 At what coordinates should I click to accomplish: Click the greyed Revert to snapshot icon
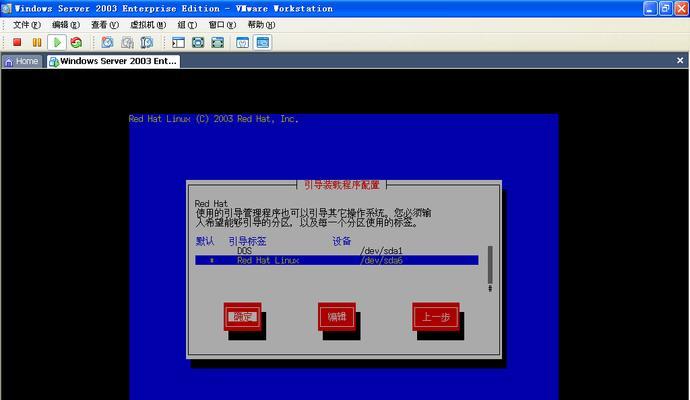pyautogui.click(x=127, y=42)
